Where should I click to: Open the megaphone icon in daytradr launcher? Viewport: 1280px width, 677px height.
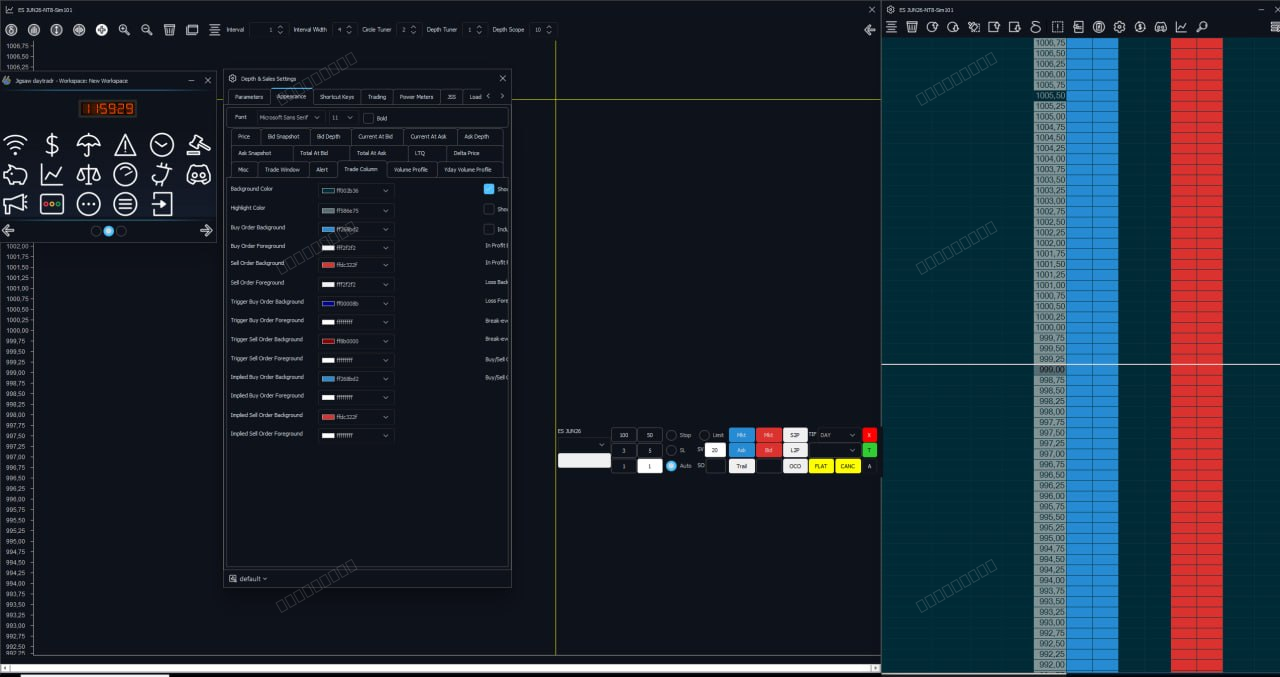click(x=15, y=204)
